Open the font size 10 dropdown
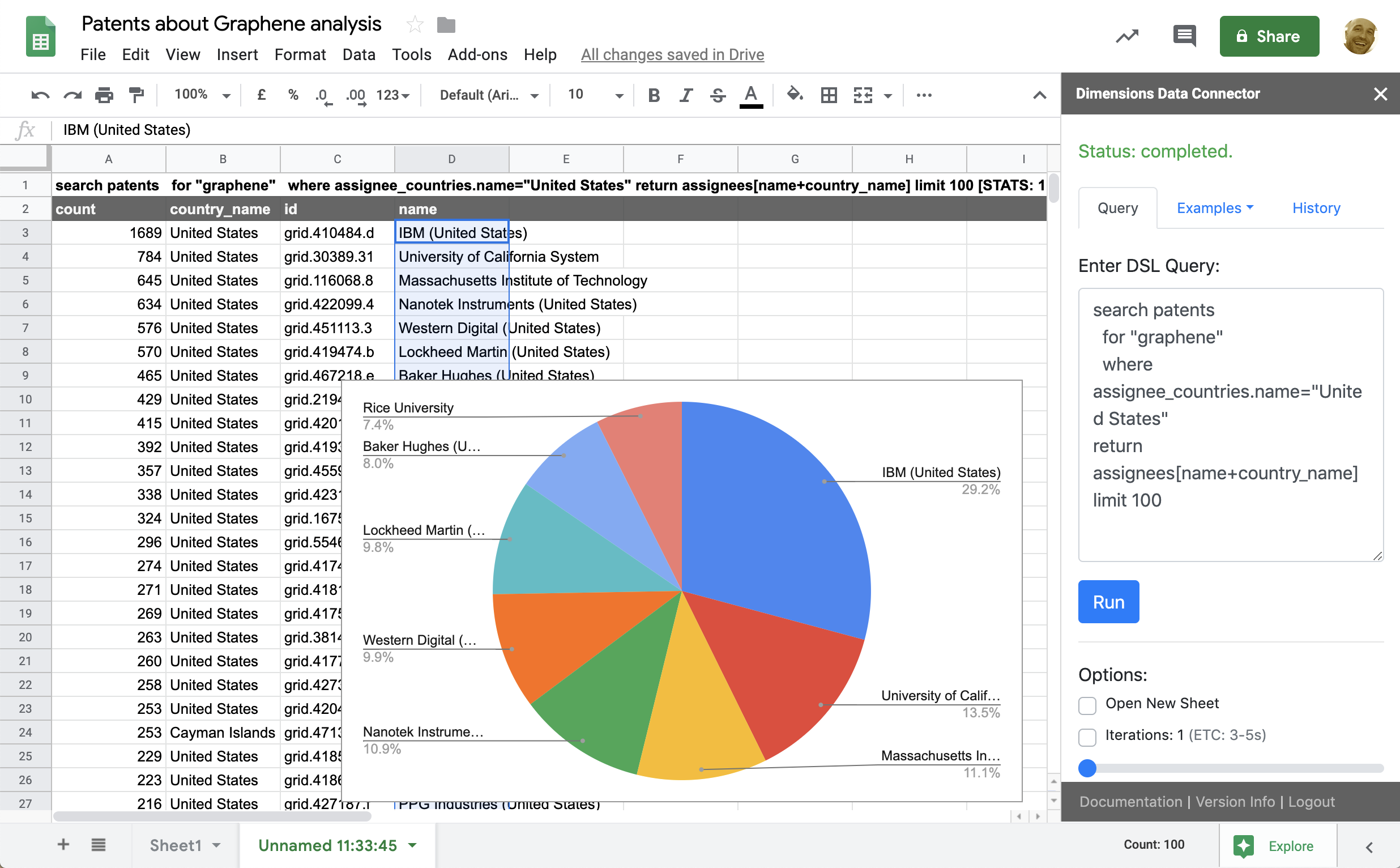 (x=595, y=95)
